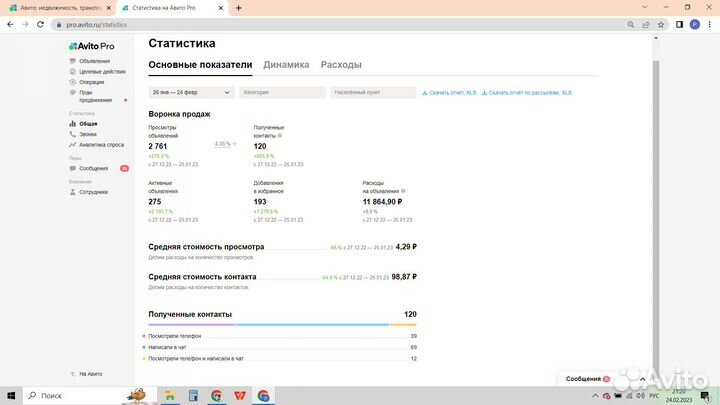720x405 pixels.
Task: Click orange segment of contacts bar
Action: click(403, 325)
